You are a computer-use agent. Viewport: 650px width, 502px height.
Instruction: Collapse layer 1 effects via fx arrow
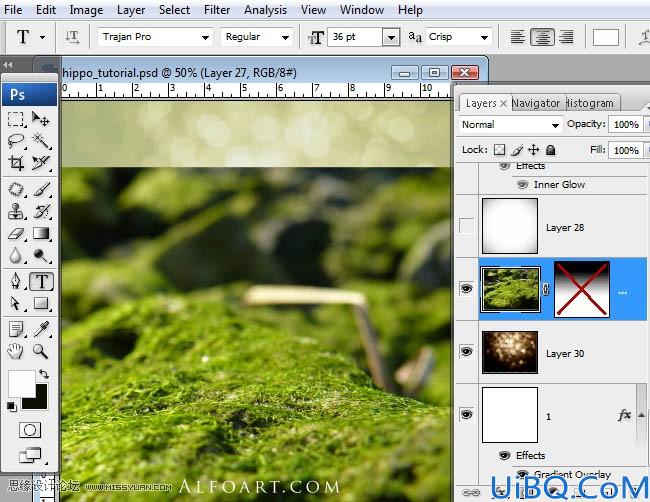click(641, 415)
